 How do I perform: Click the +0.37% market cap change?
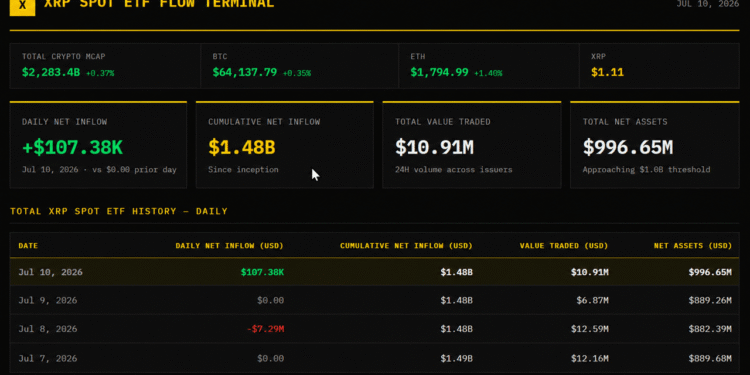[100, 73]
